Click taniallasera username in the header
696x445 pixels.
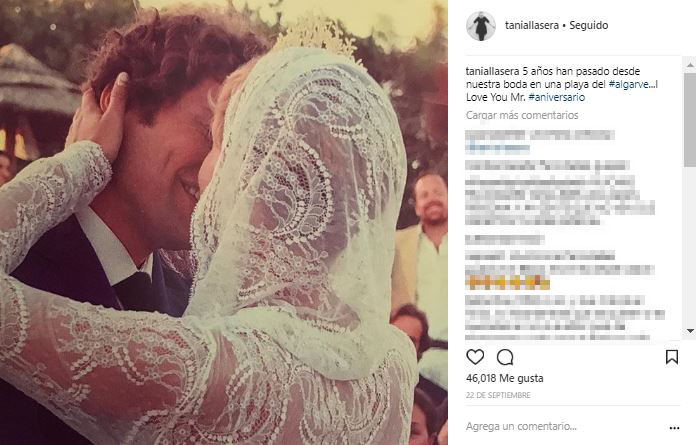(x=532, y=25)
